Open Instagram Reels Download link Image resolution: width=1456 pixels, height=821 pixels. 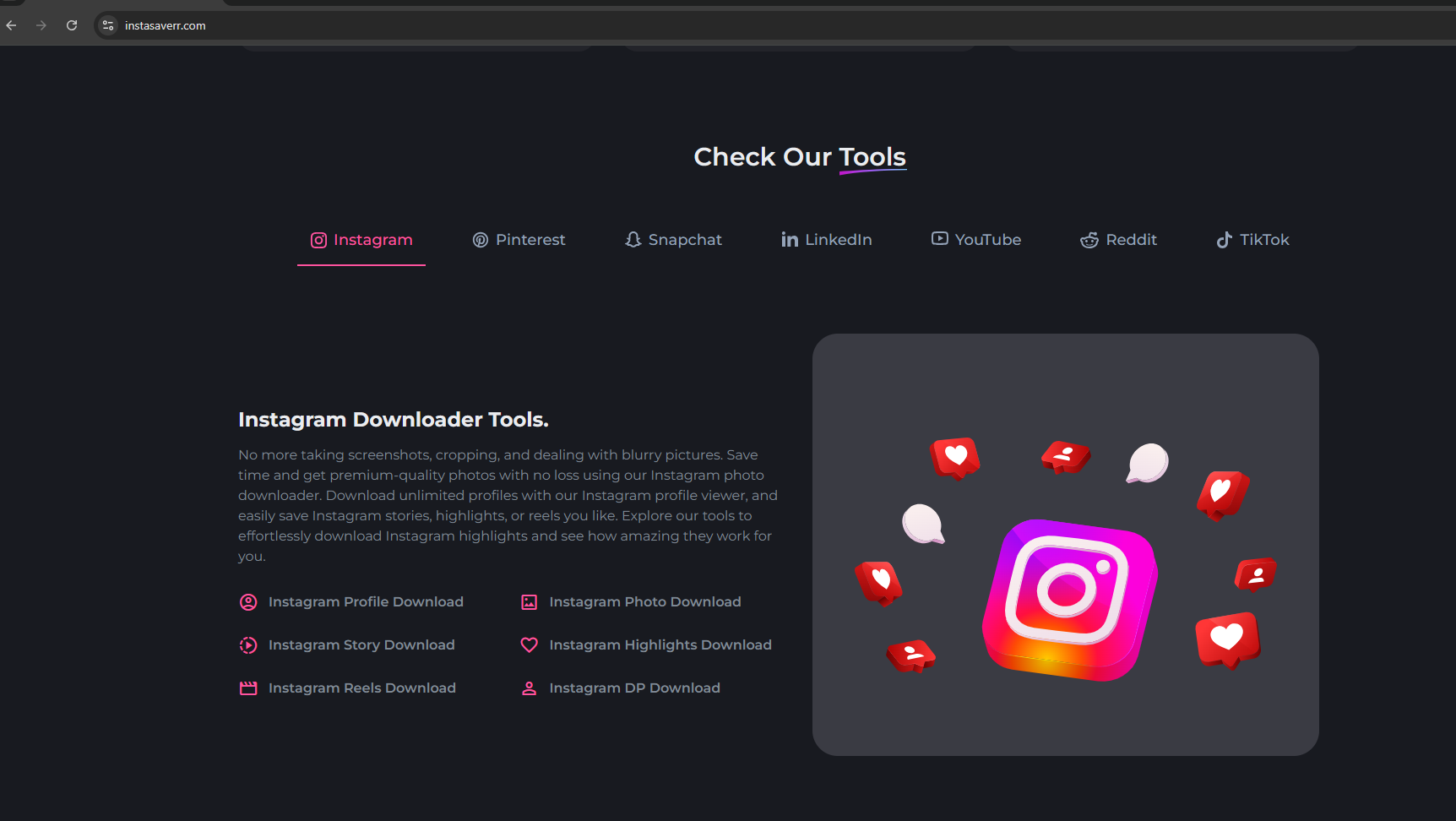pos(362,688)
